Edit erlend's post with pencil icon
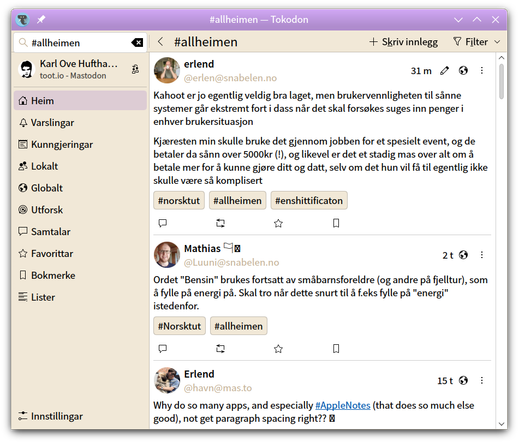Viewport: 519px width, 443px height. (x=444, y=70)
